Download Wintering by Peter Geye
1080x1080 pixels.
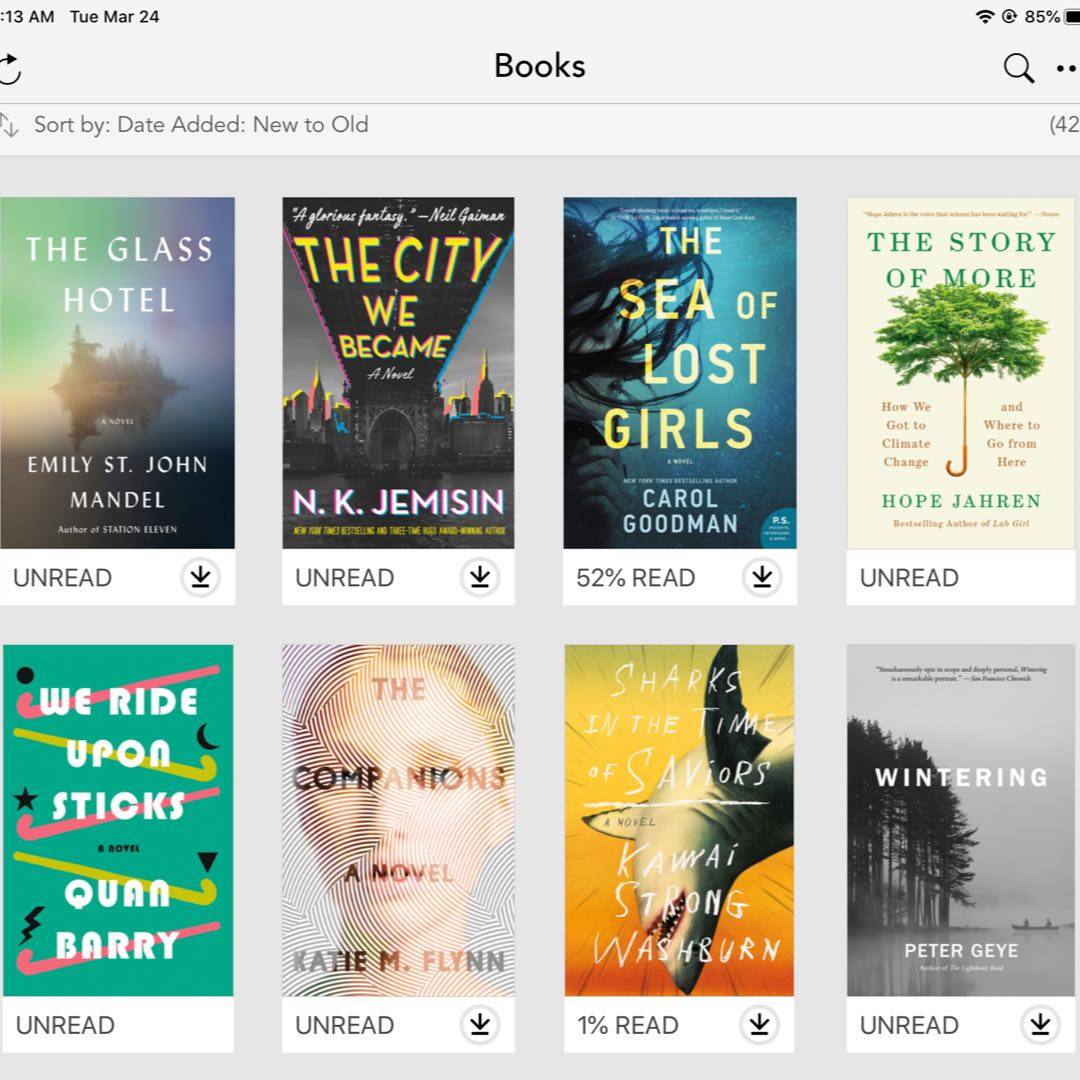point(1040,1024)
